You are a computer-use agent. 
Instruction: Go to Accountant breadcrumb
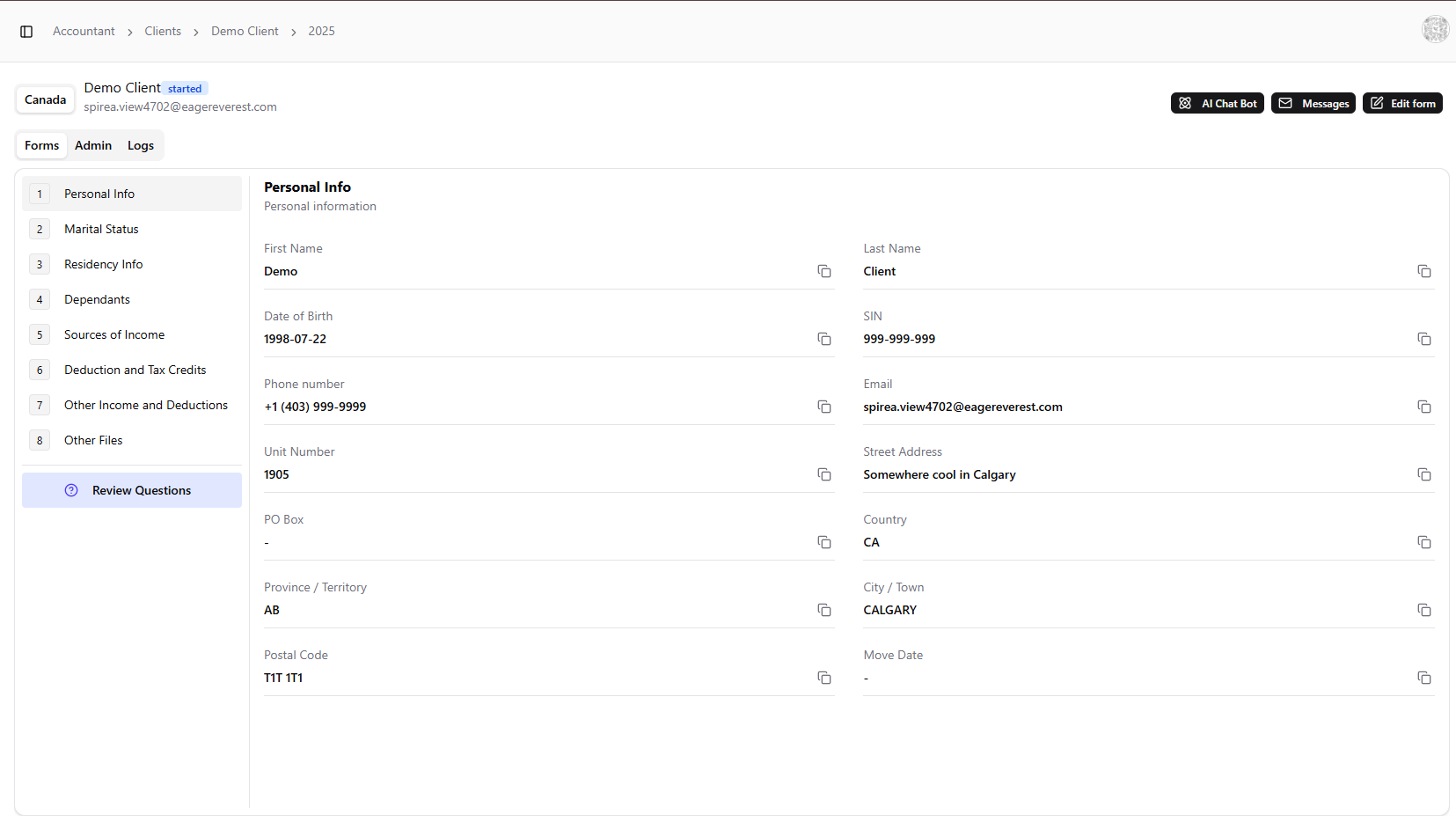pyautogui.click(x=84, y=31)
